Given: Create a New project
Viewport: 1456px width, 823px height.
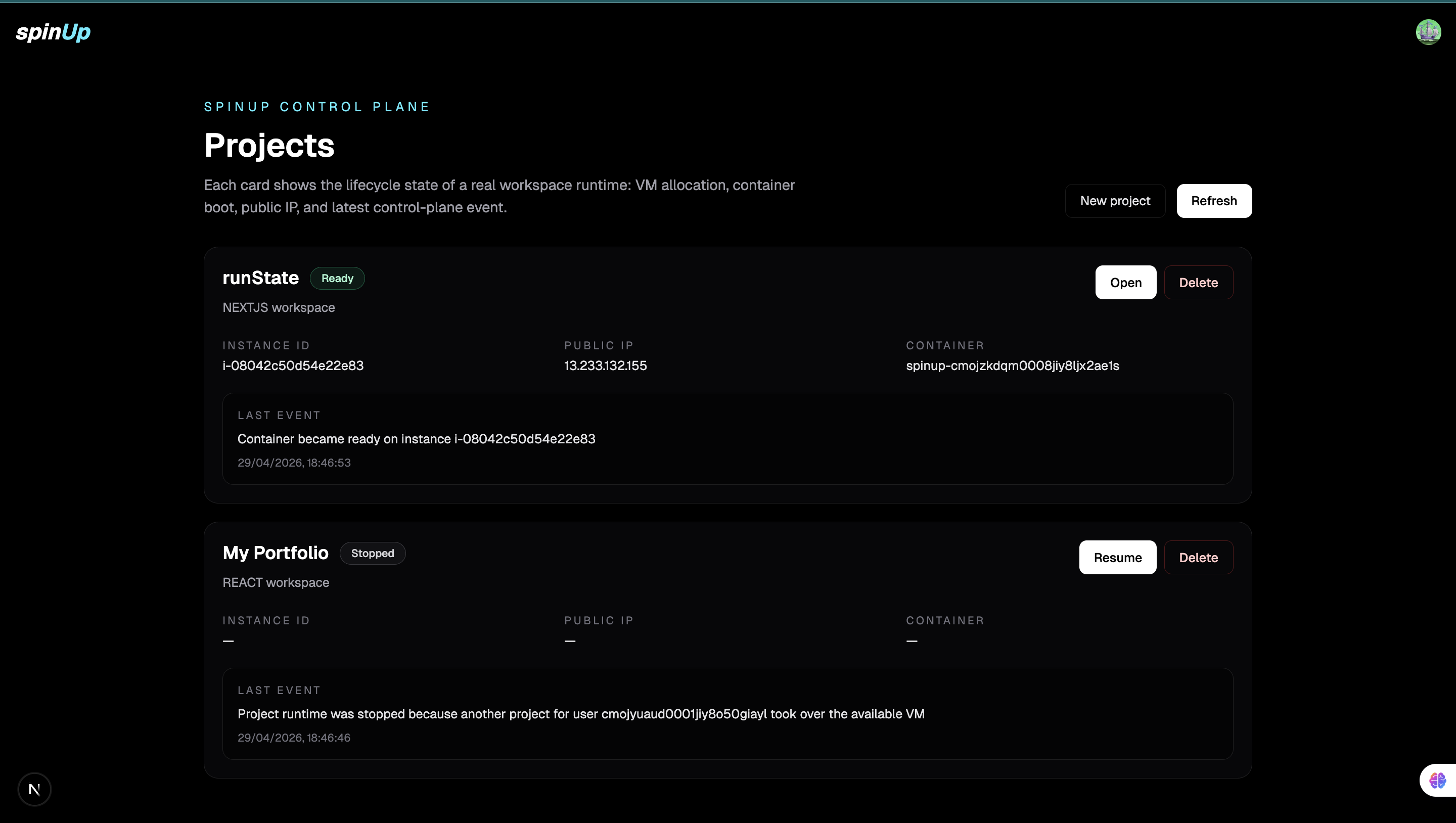Looking at the screenshot, I should pyautogui.click(x=1115, y=201).
